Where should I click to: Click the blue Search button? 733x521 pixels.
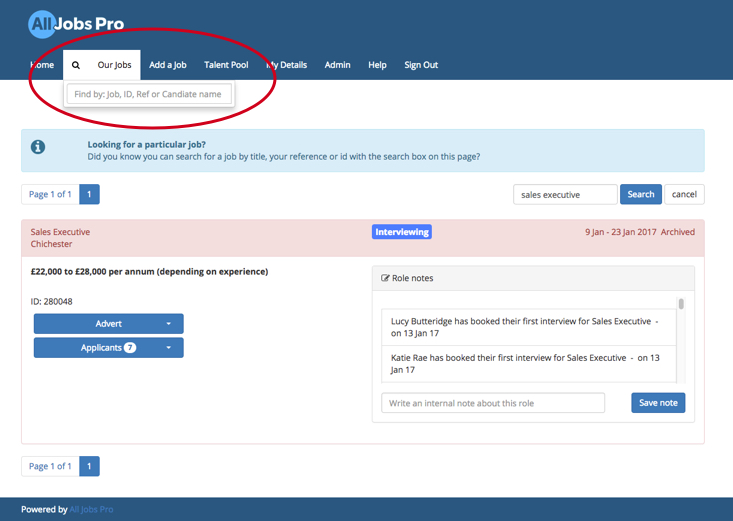641,194
